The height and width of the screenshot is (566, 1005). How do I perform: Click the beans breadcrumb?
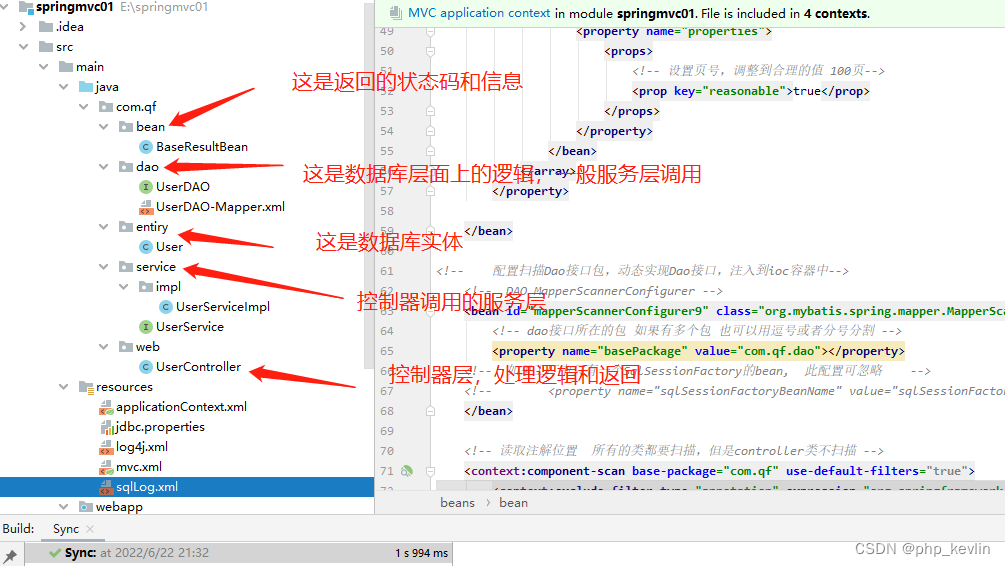(458, 503)
